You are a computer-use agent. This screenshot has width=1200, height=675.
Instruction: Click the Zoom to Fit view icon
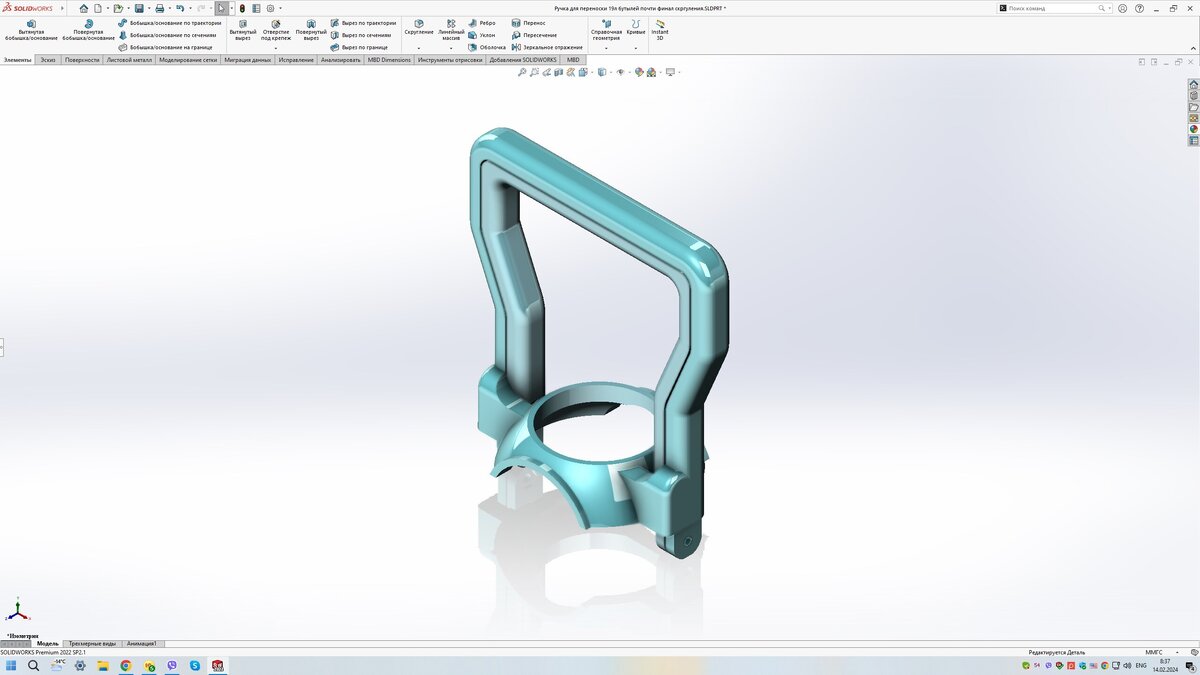522,72
